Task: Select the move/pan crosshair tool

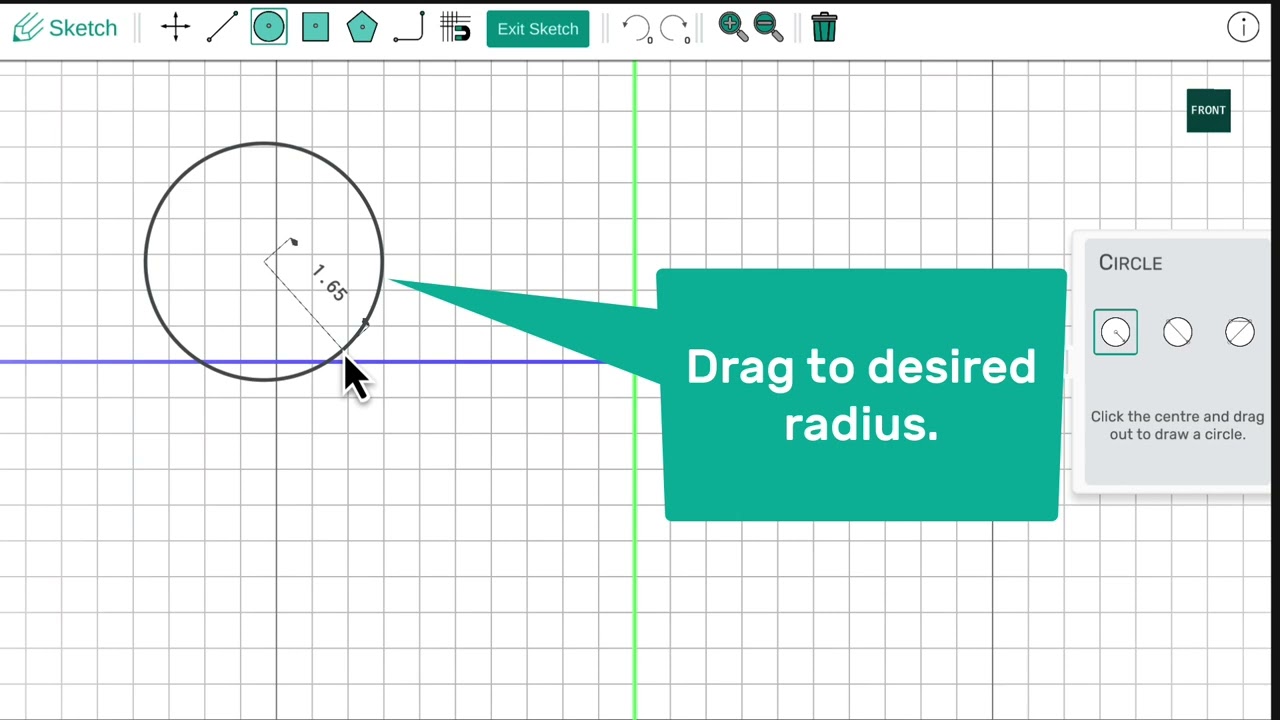Action: pyautogui.click(x=175, y=28)
